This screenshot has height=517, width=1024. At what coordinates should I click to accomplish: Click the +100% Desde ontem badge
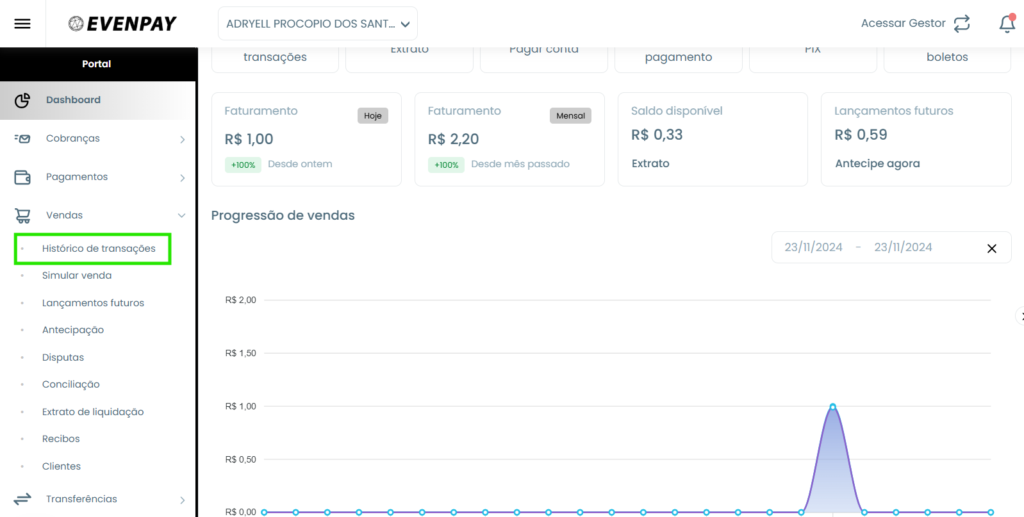243,164
